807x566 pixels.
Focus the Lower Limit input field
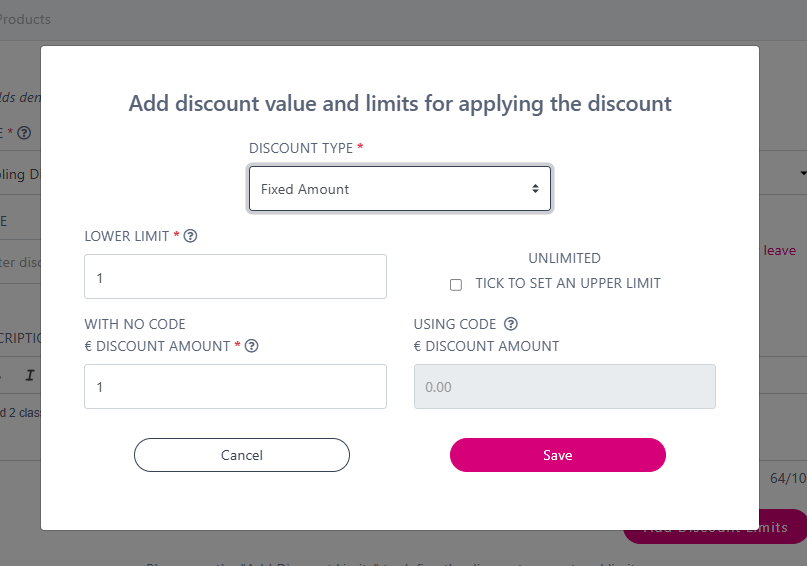(235, 277)
